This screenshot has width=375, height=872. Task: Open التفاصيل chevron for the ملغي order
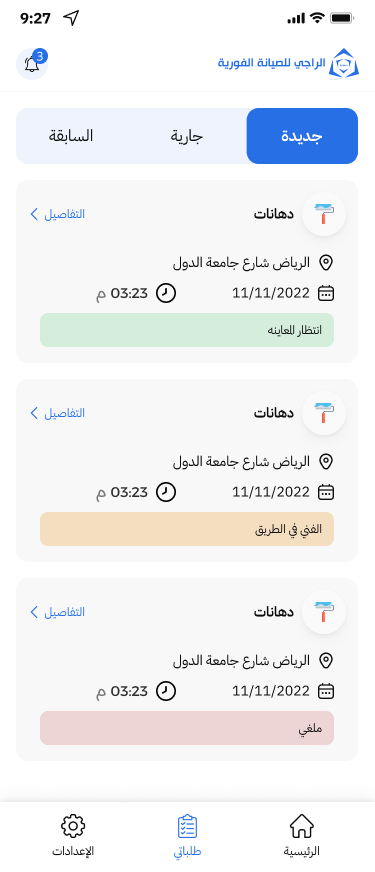pyautogui.click(x=57, y=612)
